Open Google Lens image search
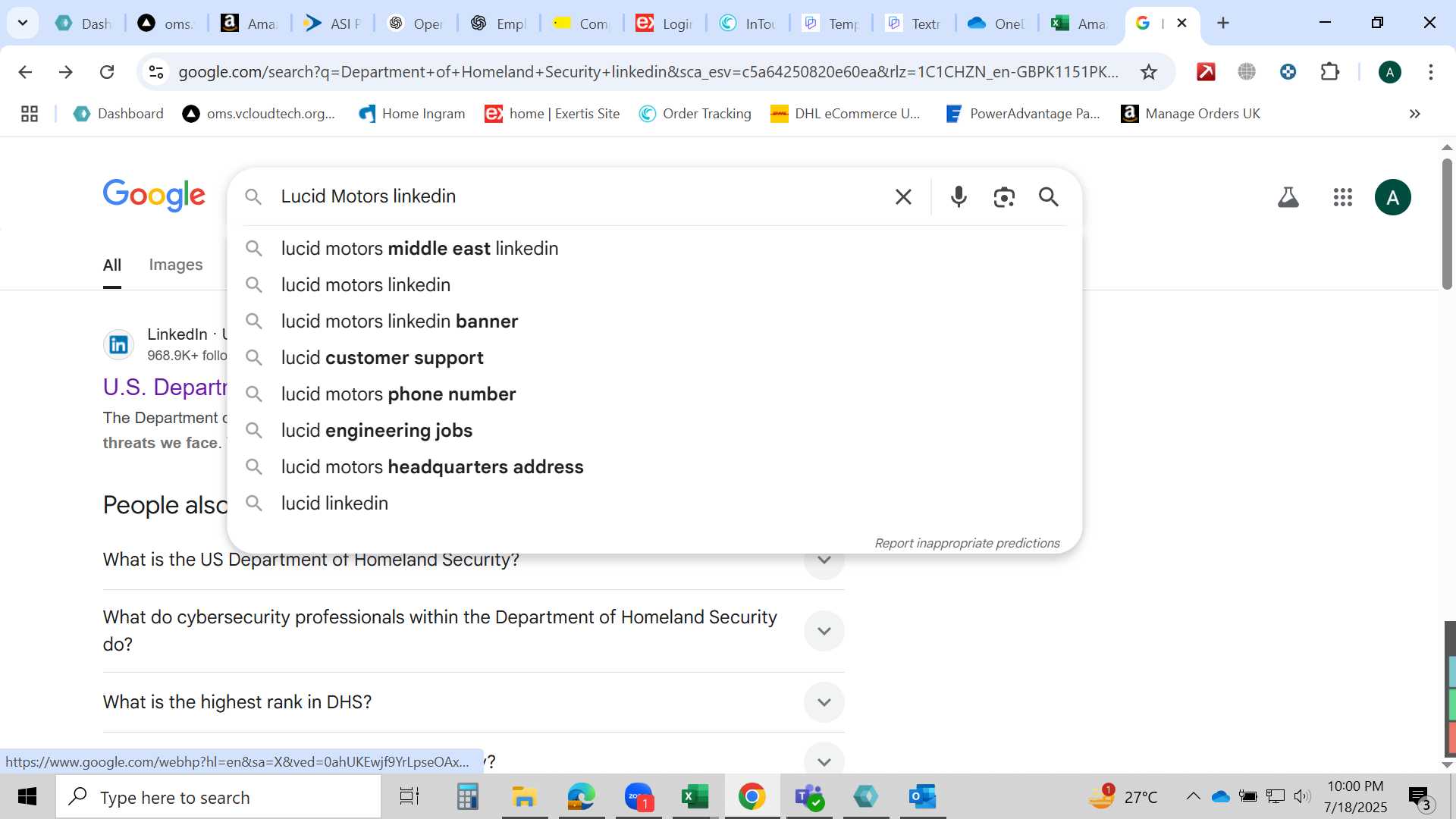Viewport: 1456px width, 819px height. (1004, 197)
